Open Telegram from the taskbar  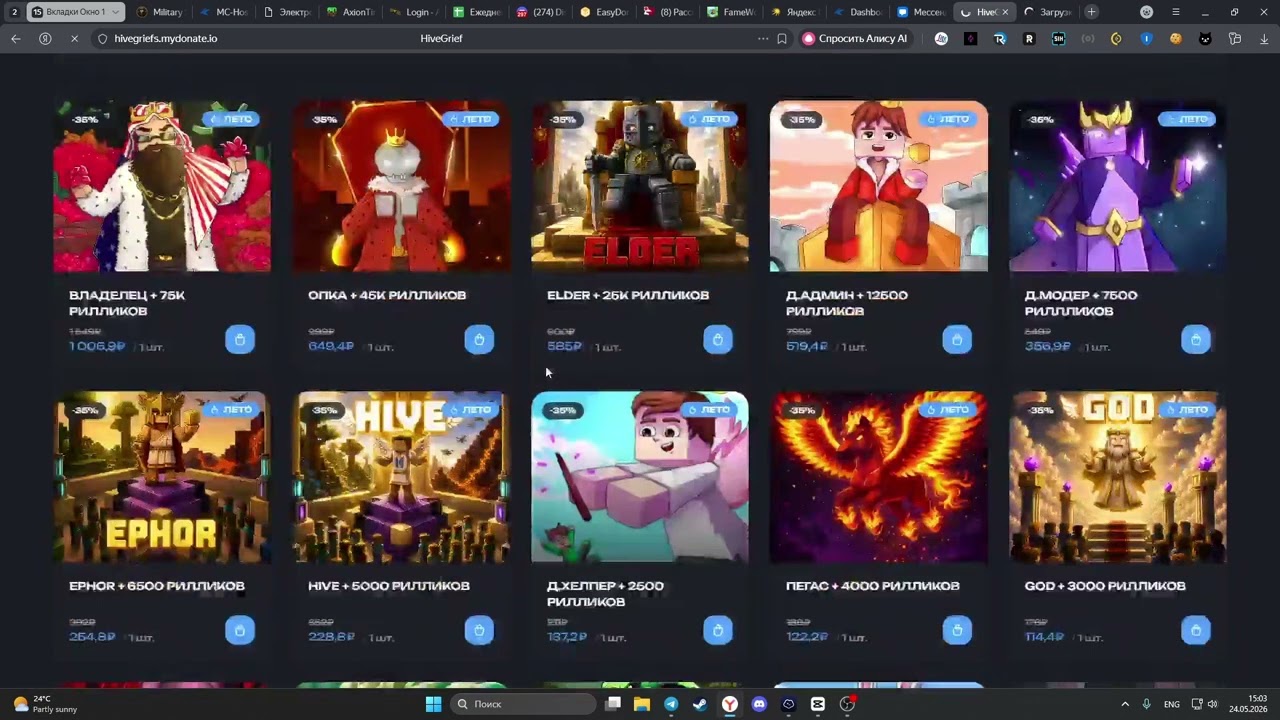tap(671, 704)
